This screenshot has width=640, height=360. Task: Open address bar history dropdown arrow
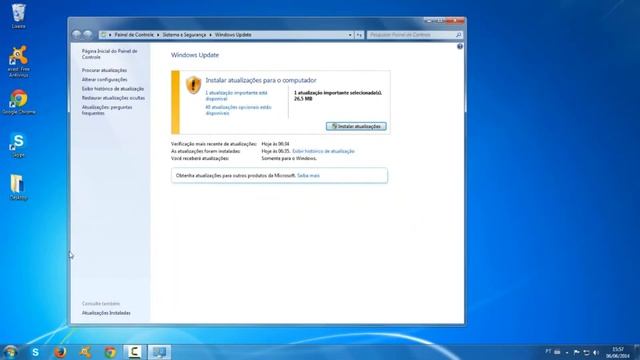(x=350, y=35)
